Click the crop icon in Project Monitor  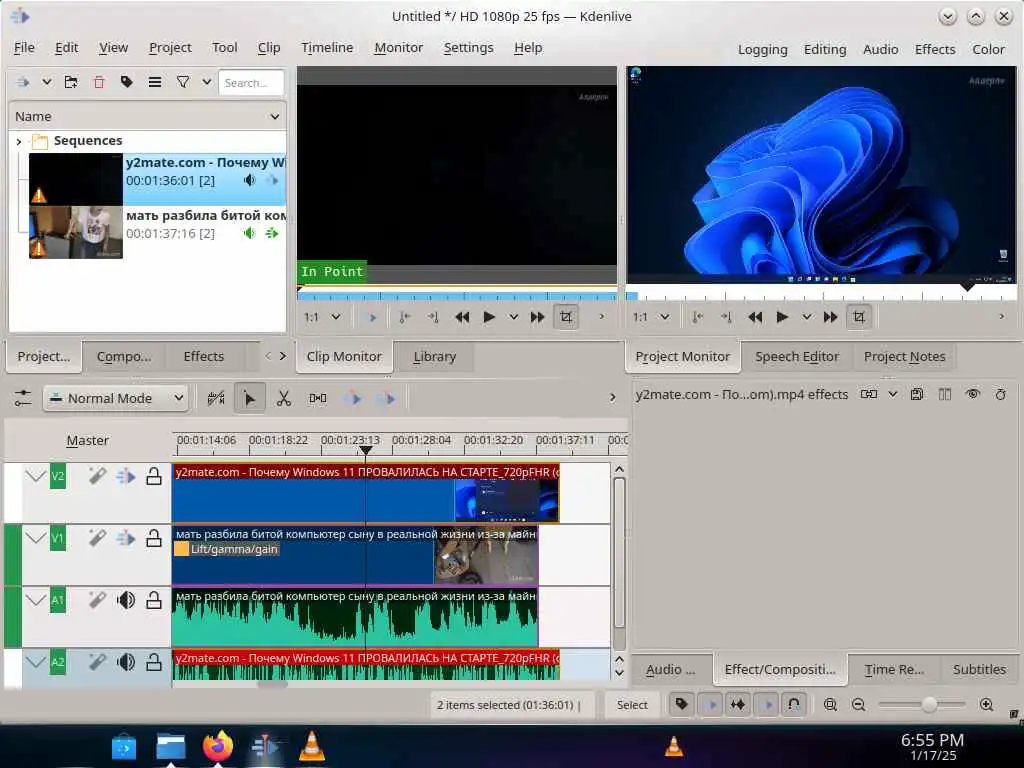pos(859,317)
